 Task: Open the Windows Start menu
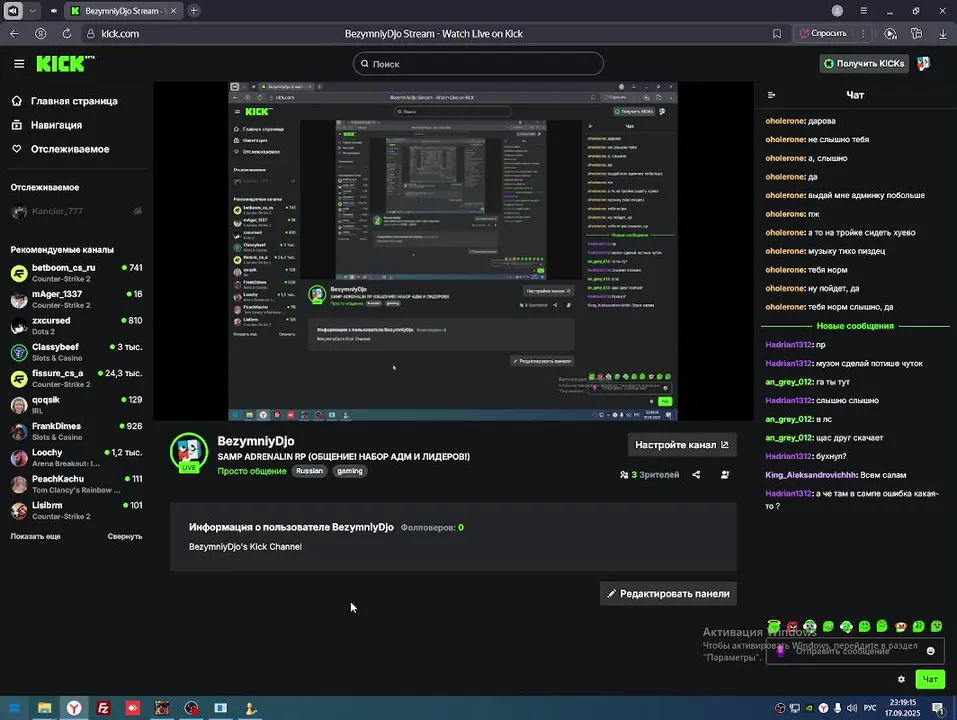coord(15,708)
